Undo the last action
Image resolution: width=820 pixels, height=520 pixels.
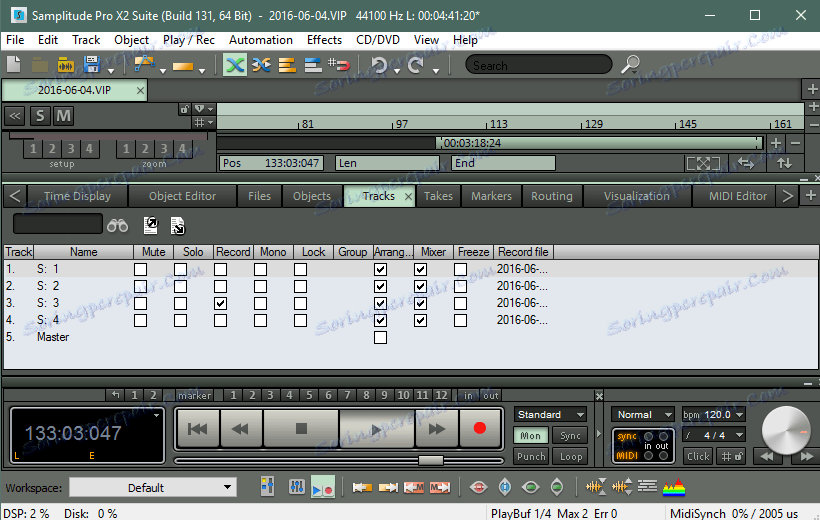pos(379,65)
